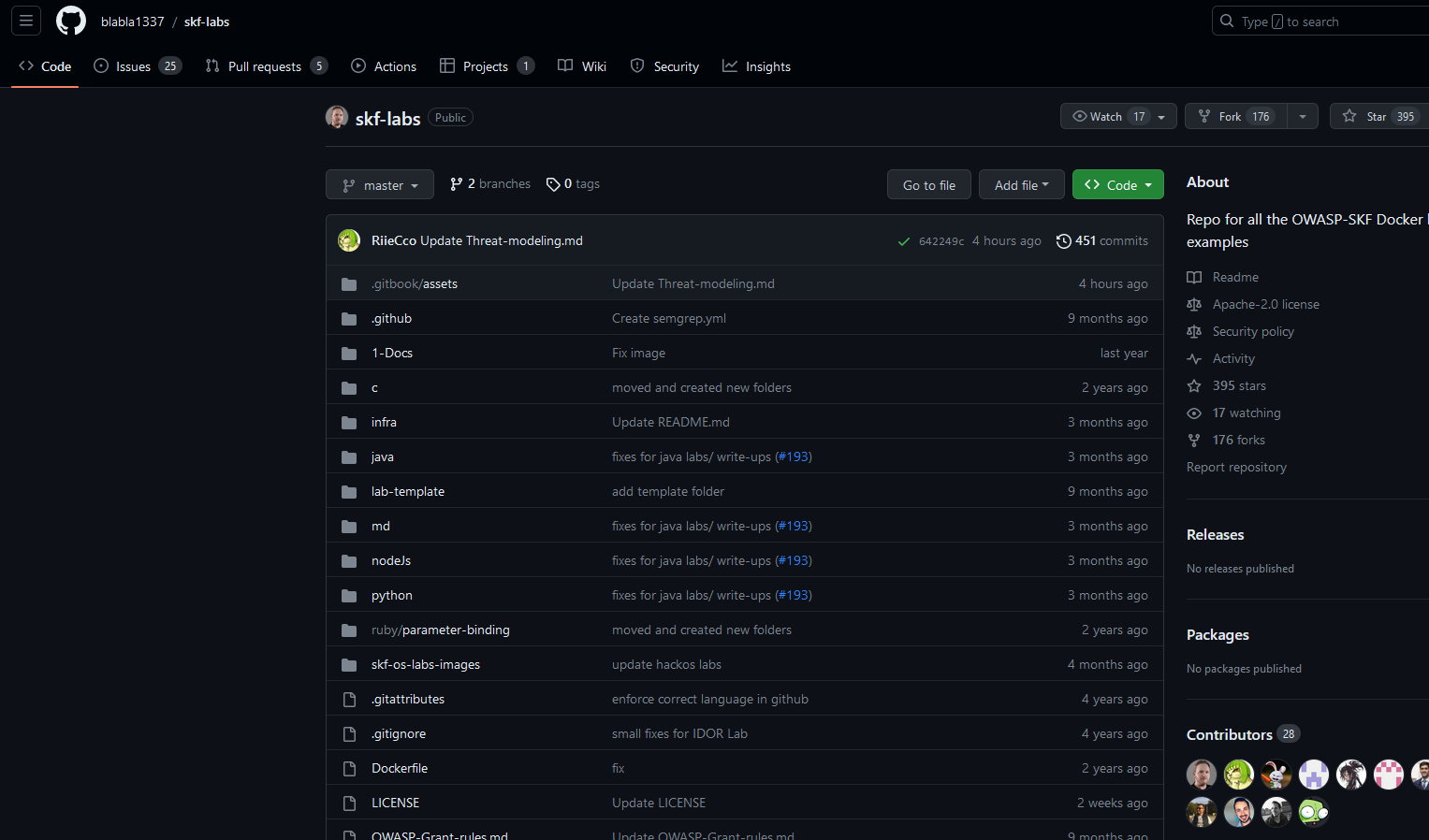Open the nodeJs folder
This screenshot has width=1429, height=840.
391,560
